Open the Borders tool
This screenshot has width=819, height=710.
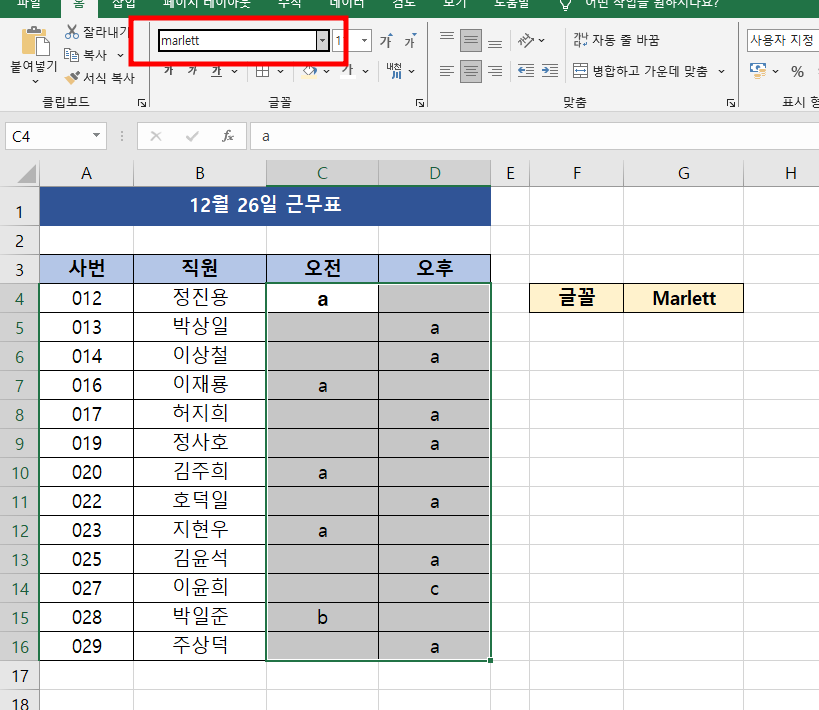262,71
